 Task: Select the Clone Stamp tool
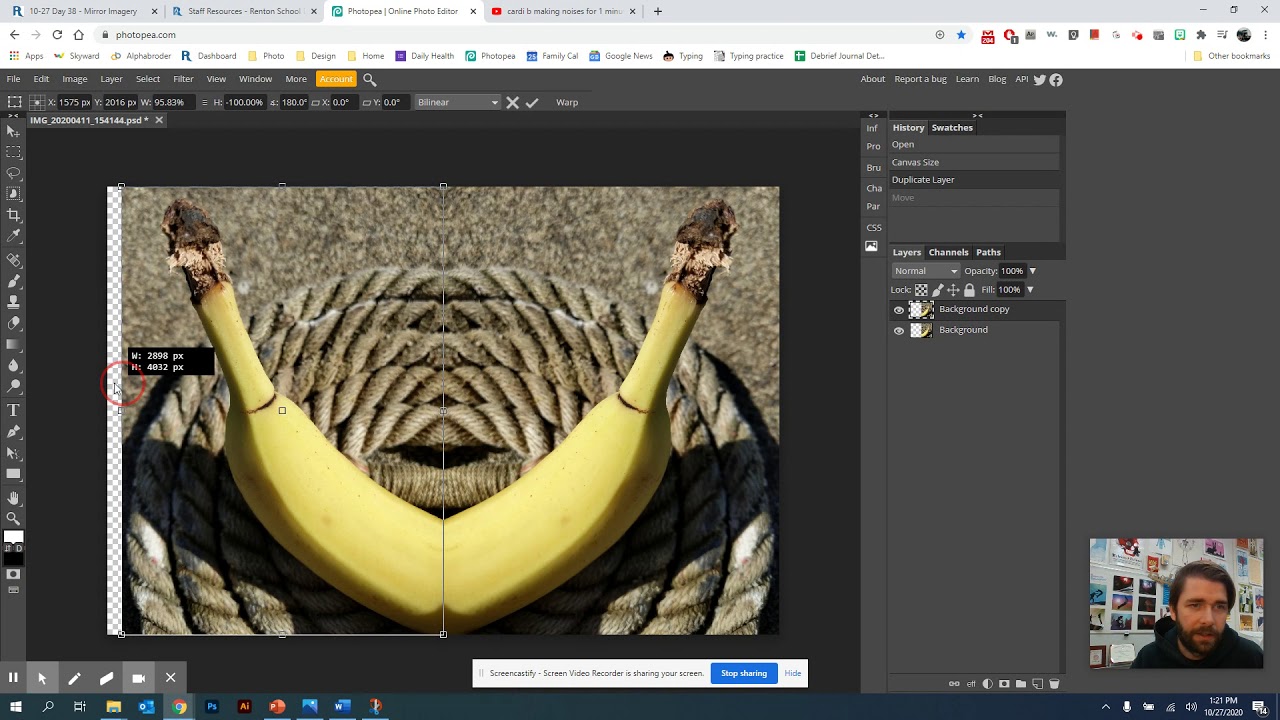(13, 301)
